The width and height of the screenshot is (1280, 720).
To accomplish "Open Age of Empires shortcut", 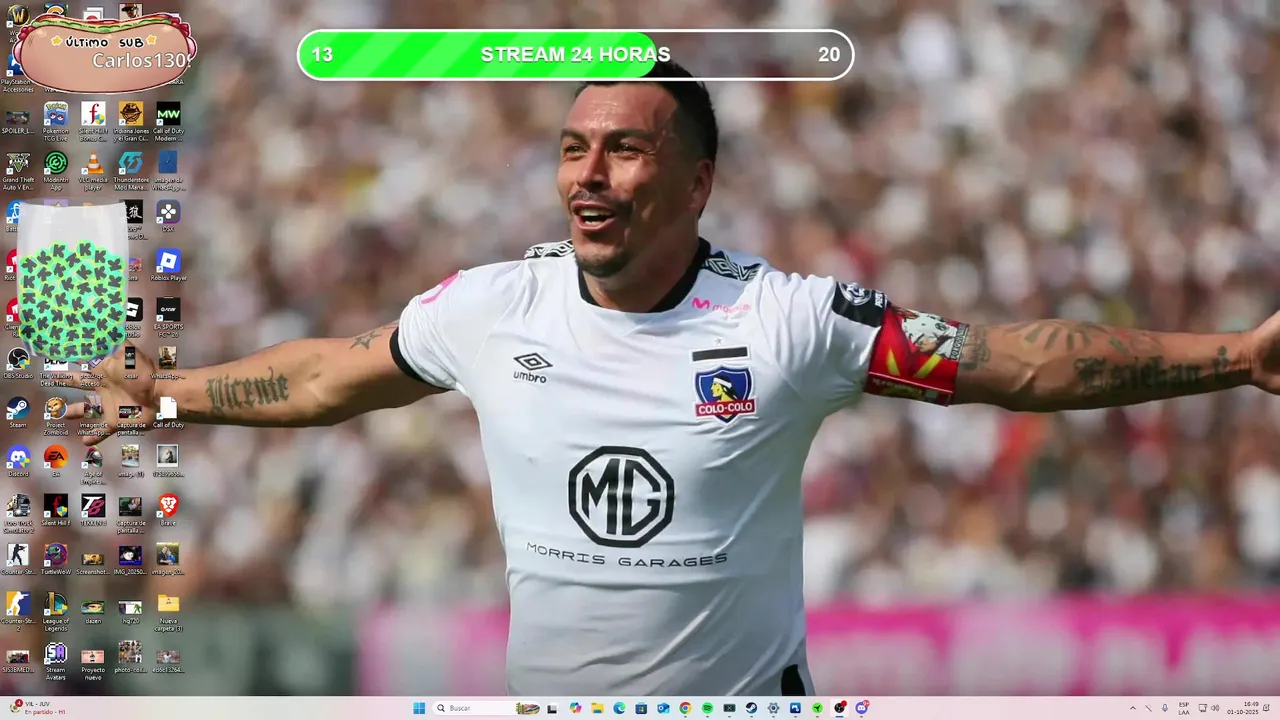I will click(93, 464).
